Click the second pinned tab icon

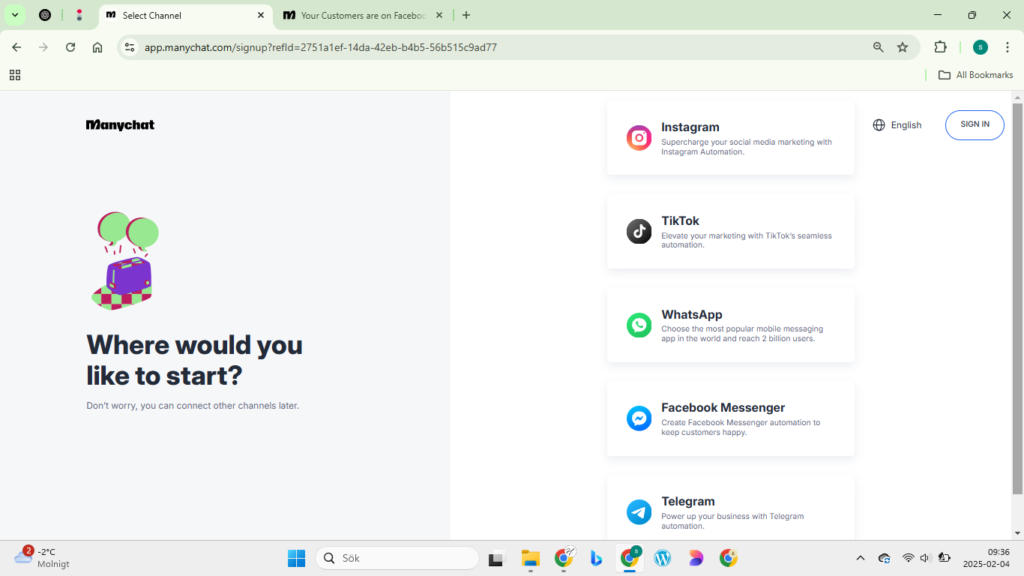79,15
